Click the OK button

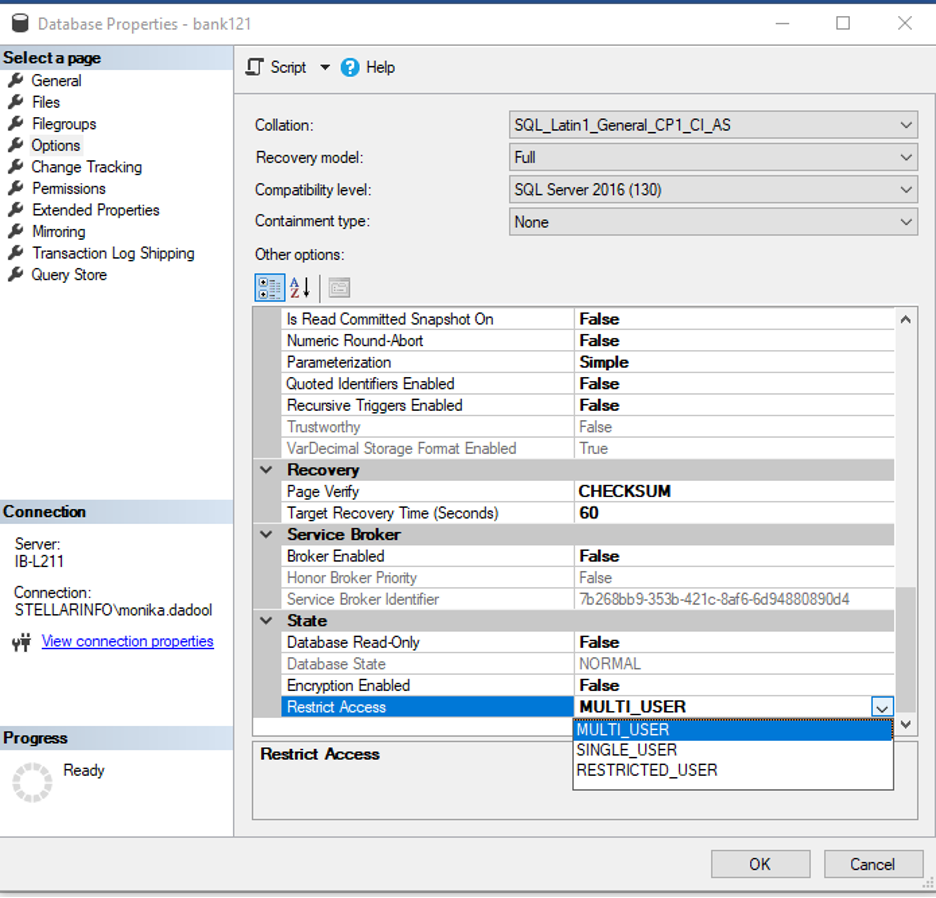tap(760, 864)
